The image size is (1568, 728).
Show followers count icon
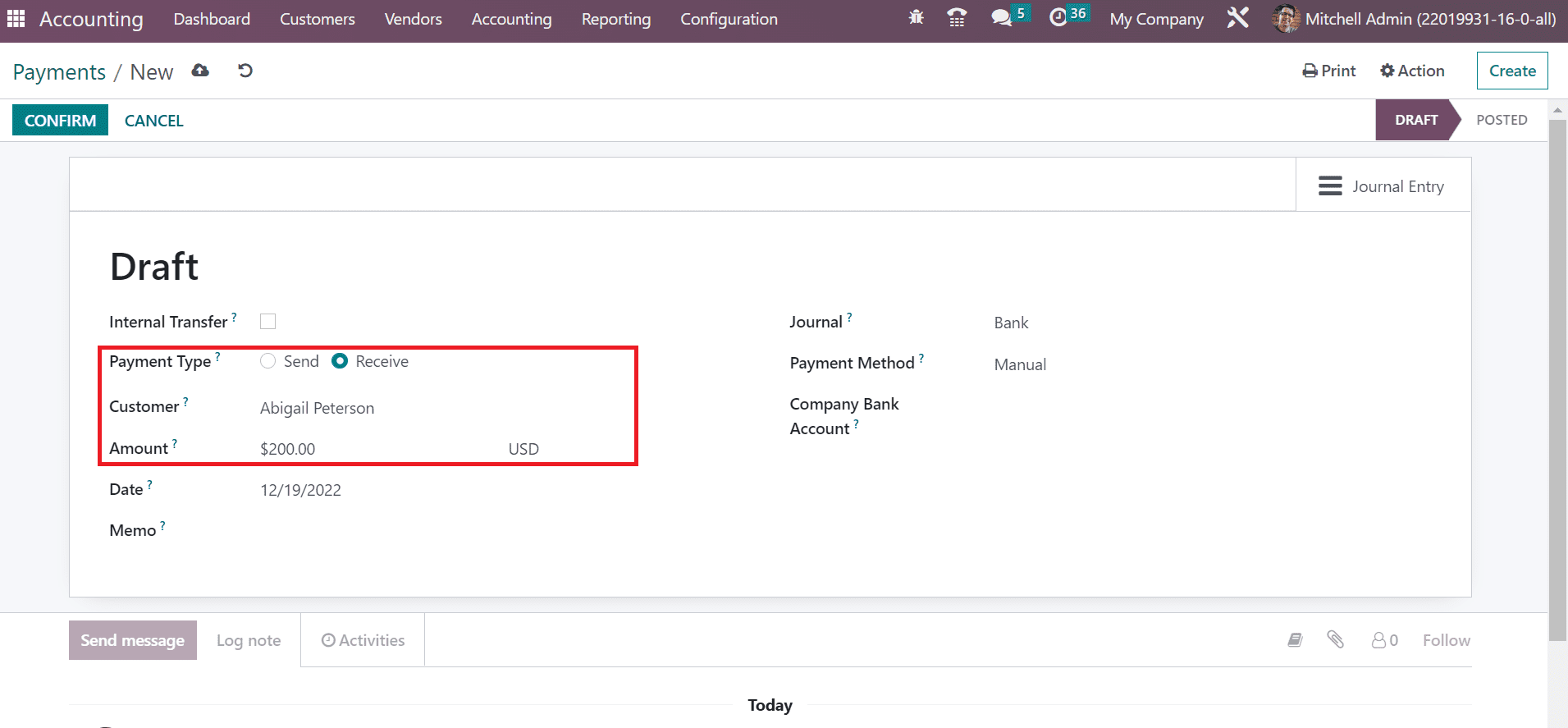click(x=1384, y=640)
